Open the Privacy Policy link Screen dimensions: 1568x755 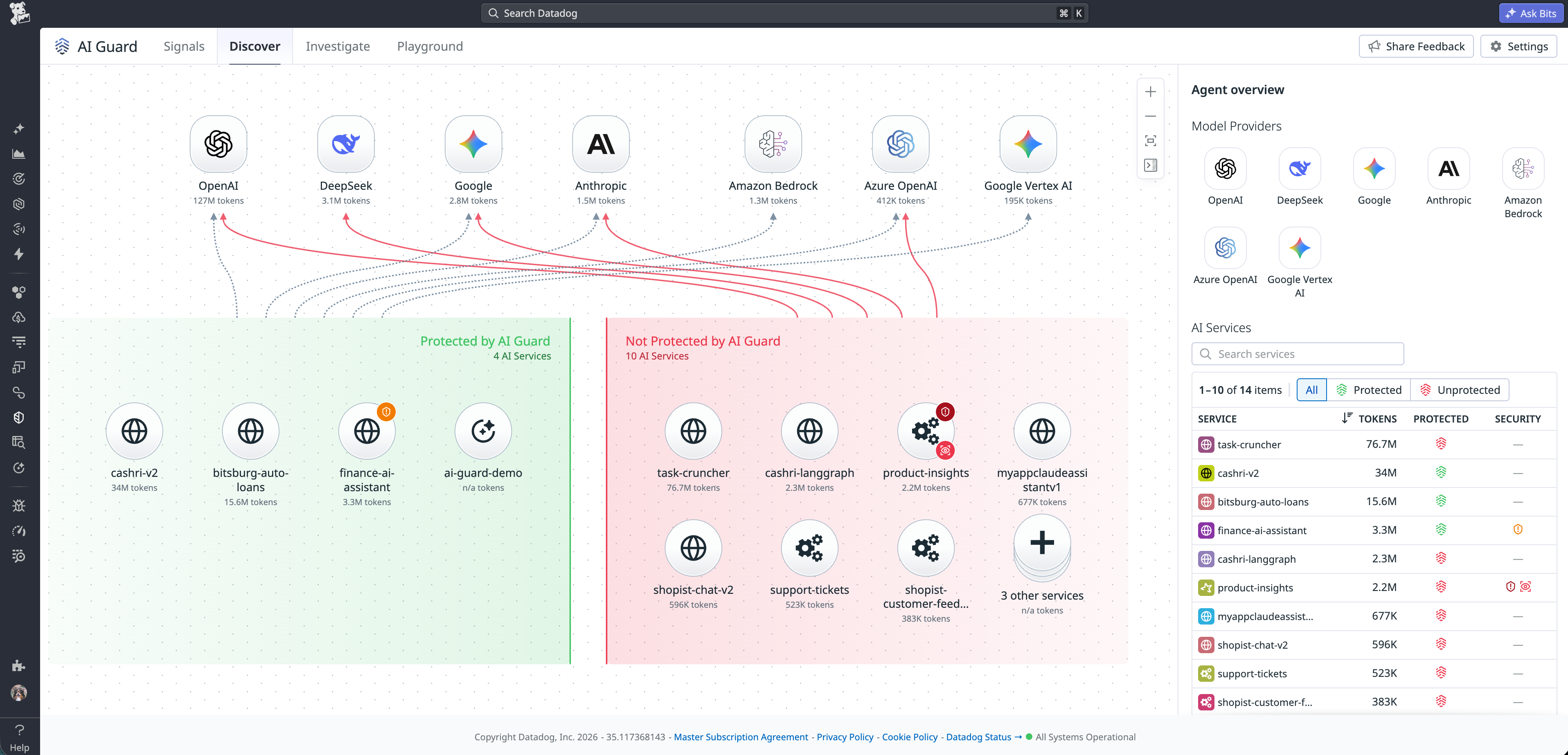844,737
